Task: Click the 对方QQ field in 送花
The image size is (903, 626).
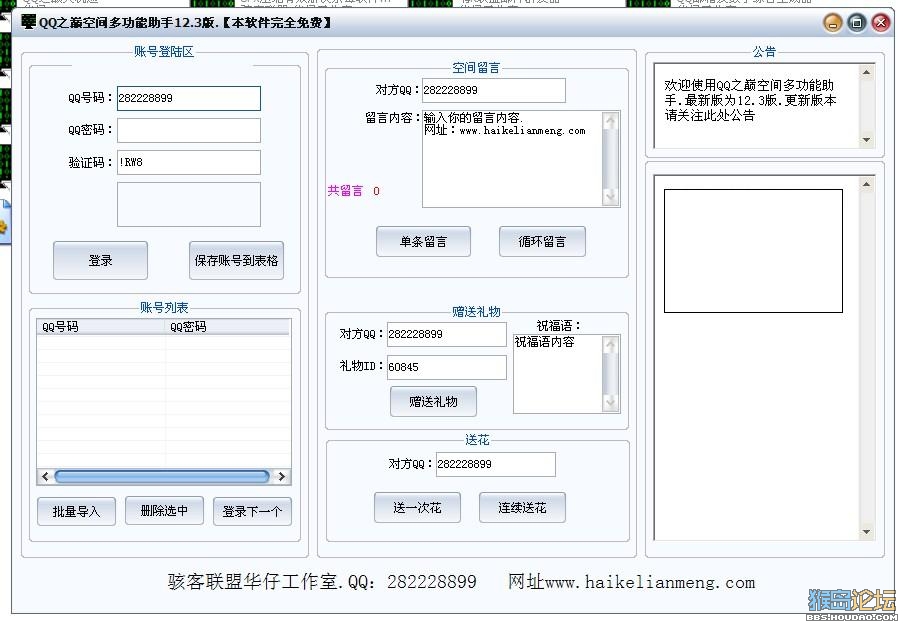Action: point(495,464)
